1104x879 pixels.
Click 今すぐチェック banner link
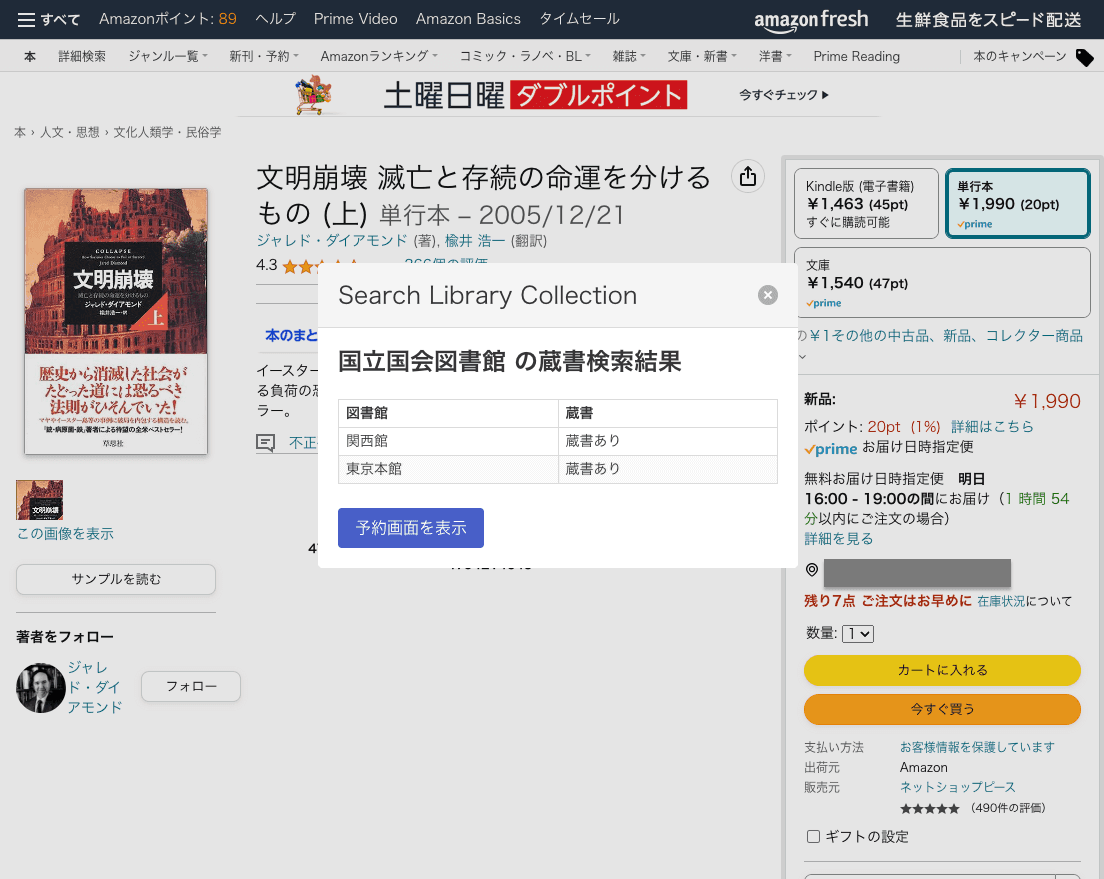[784, 95]
